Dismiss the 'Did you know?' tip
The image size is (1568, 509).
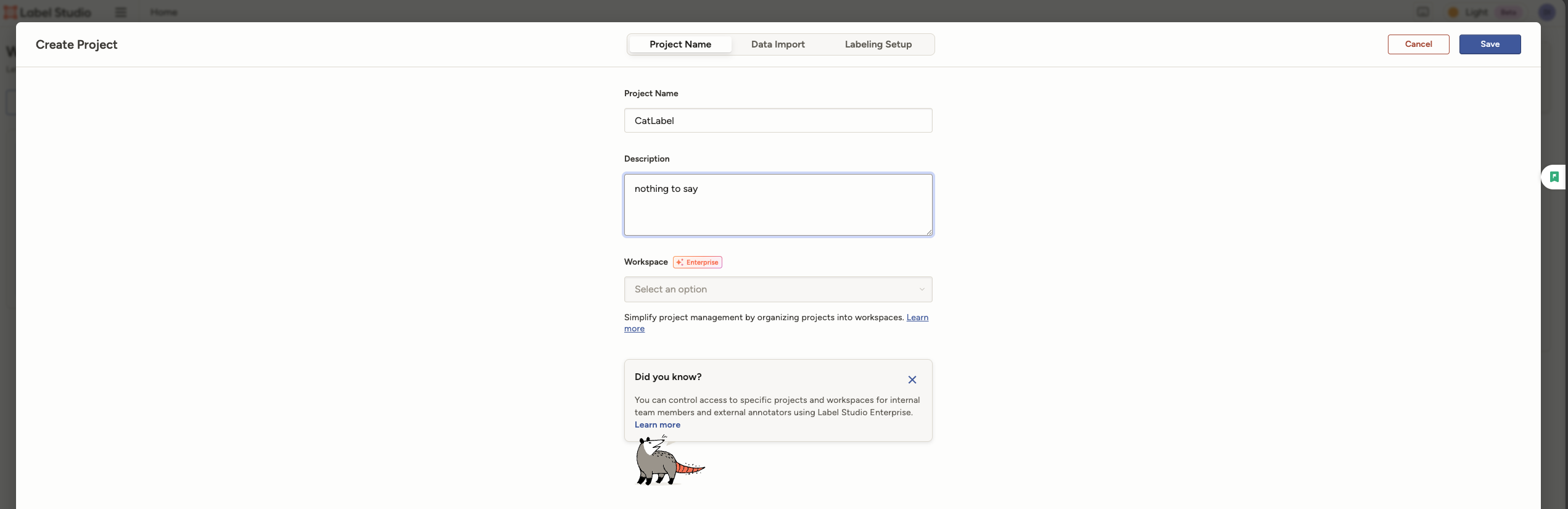(912, 380)
